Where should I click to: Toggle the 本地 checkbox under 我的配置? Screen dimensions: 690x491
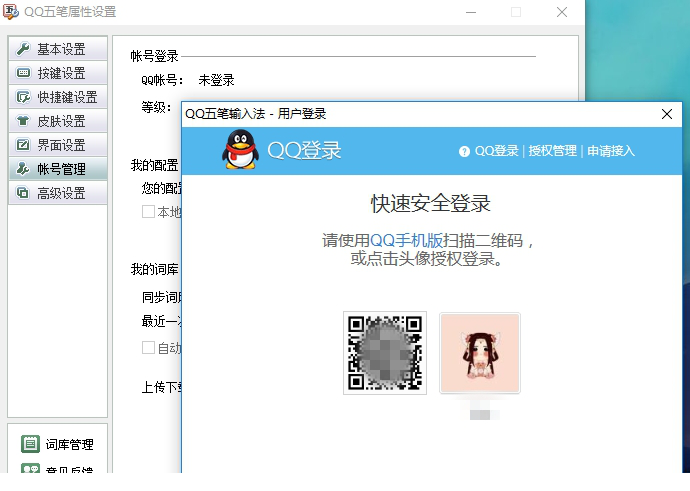click(148, 212)
